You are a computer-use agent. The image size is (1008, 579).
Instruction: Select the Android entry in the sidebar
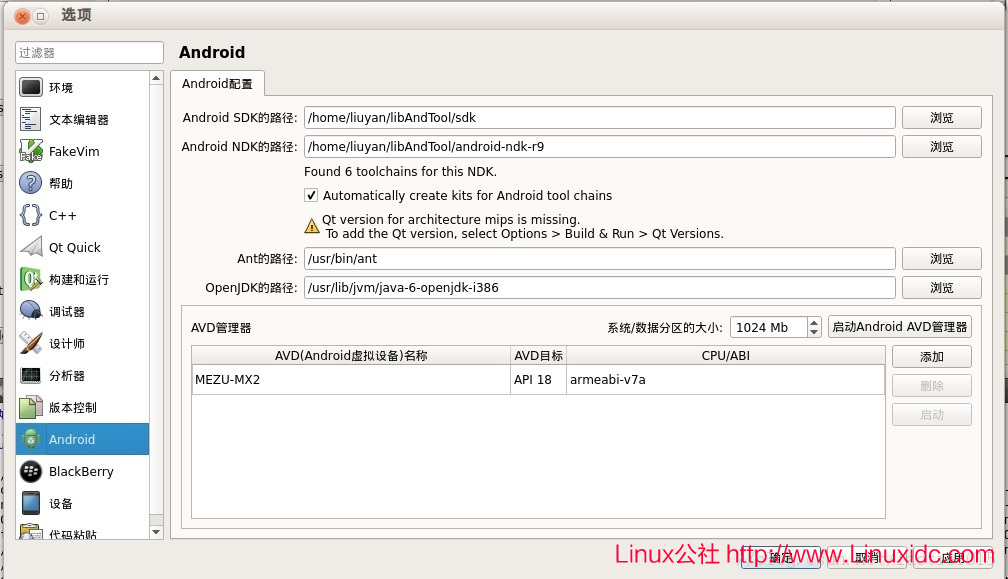point(71,439)
